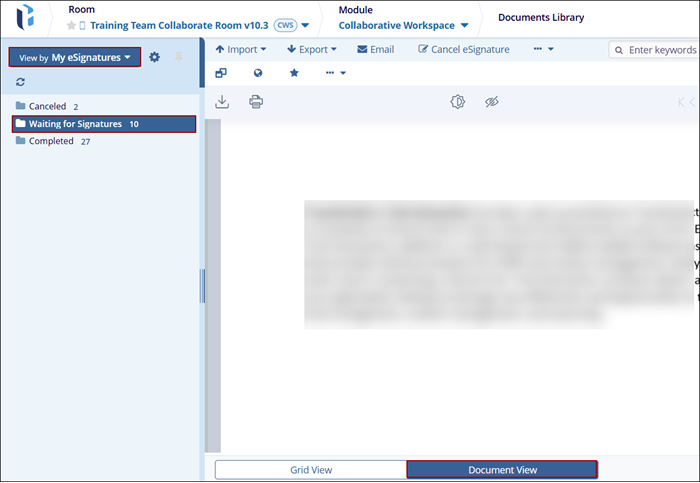This screenshot has width=700, height=483.
Task: Print the document using the printer icon
Action: pos(256,102)
